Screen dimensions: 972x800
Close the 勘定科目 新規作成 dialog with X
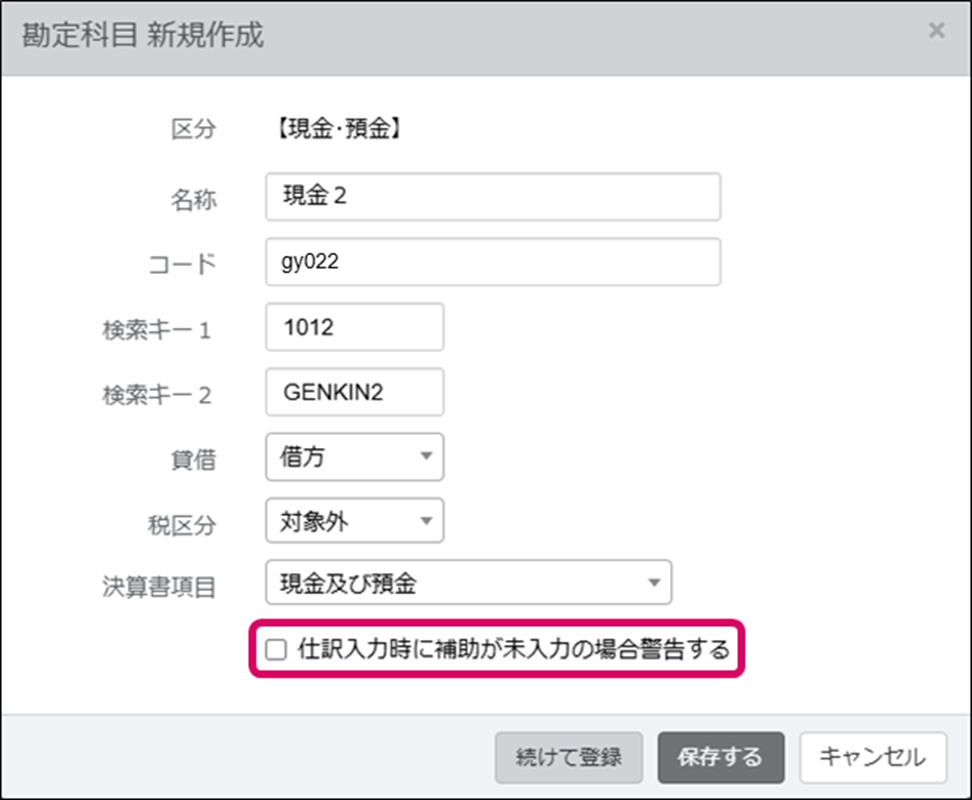pyautogui.click(x=936, y=30)
